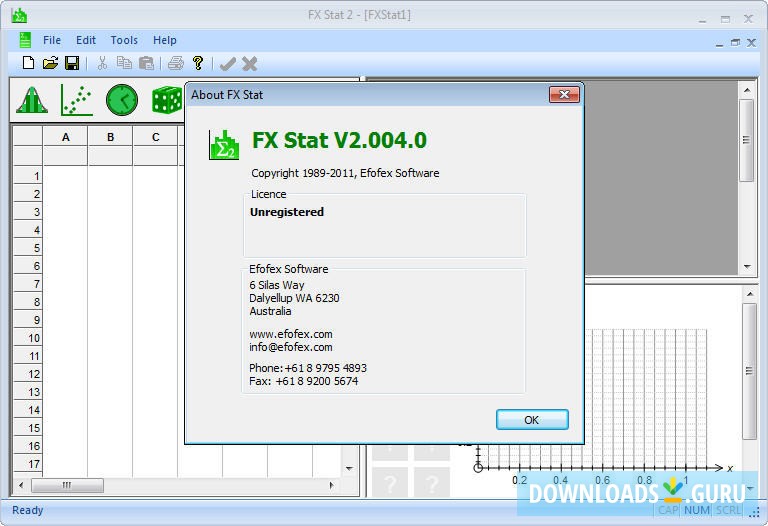This screenshot has height=526, width=768.
Task: Click the 0.2 label on graph x-axis
Action: pyautogui.click(x=520, y=480)
